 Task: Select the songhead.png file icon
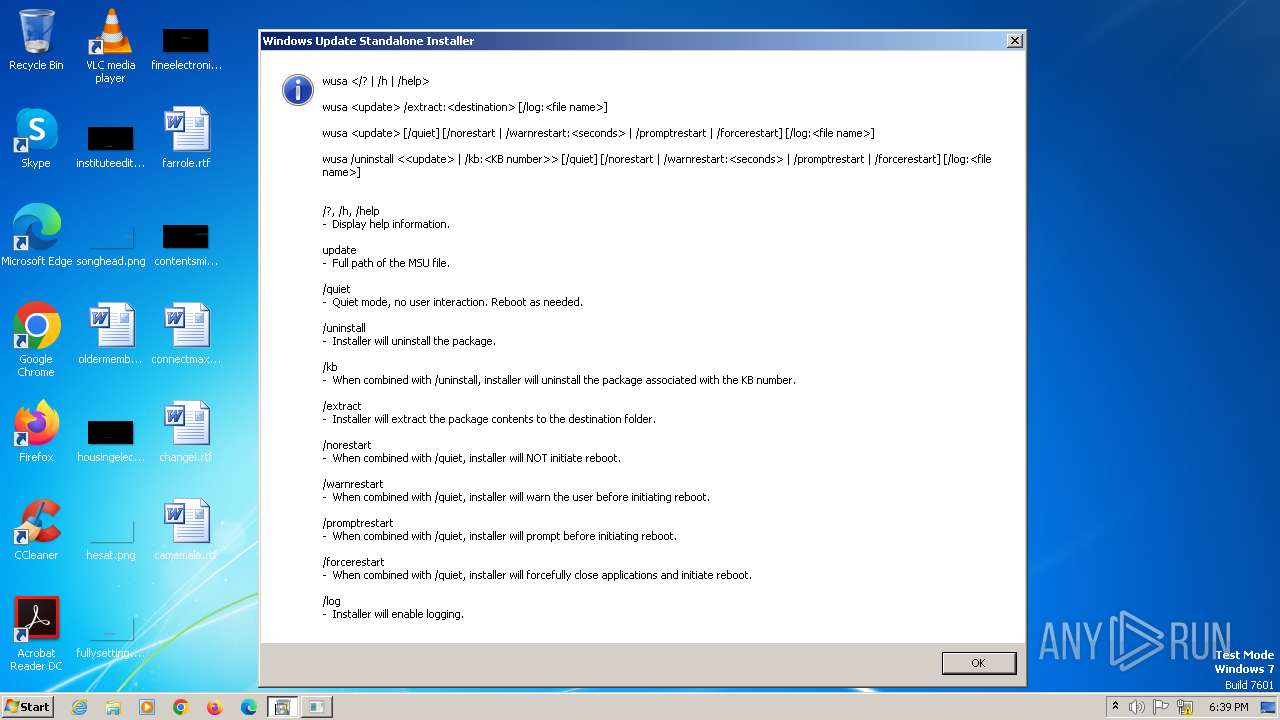click(110, 244)
